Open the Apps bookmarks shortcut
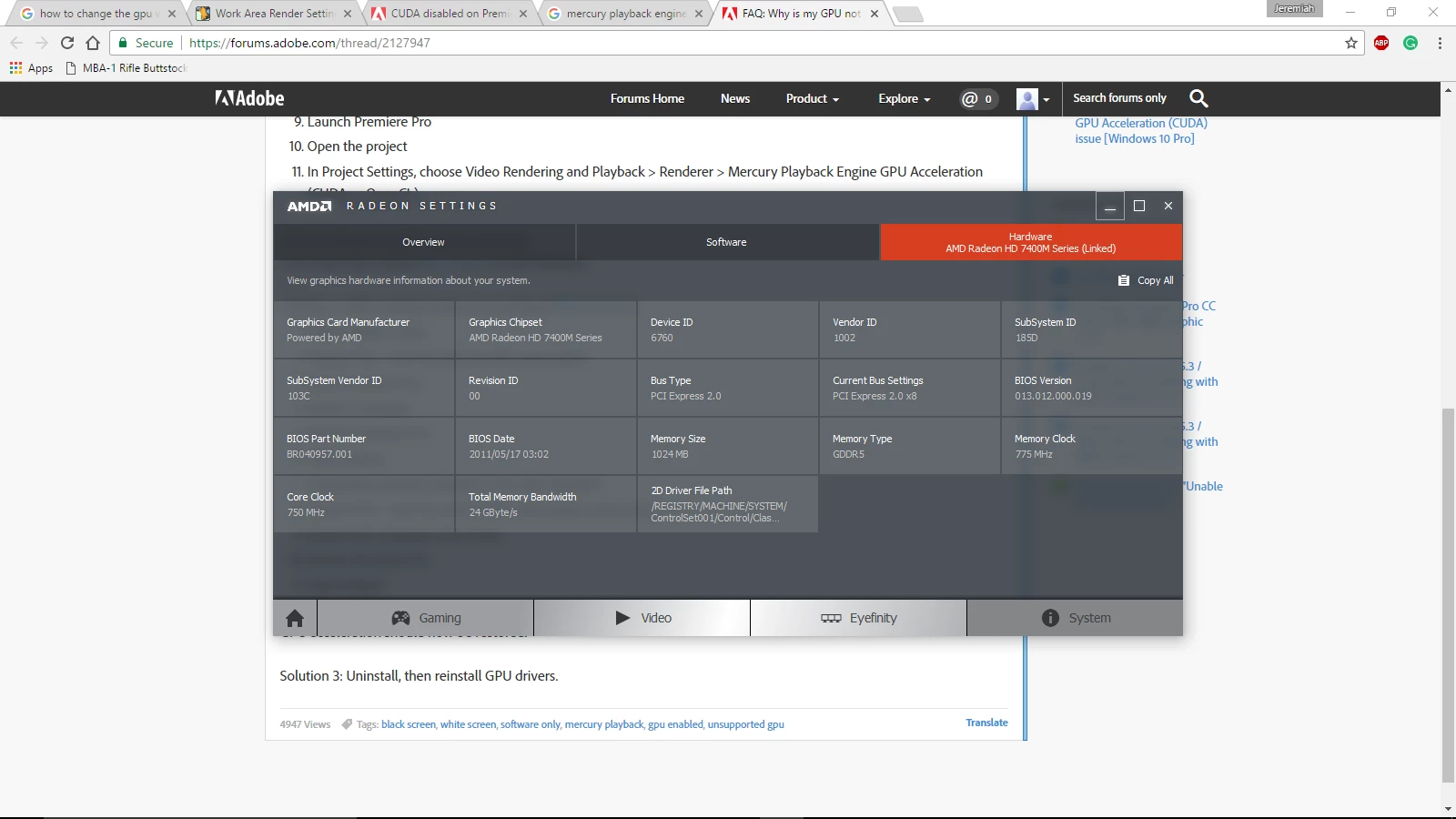 click(x=31, y=68)
